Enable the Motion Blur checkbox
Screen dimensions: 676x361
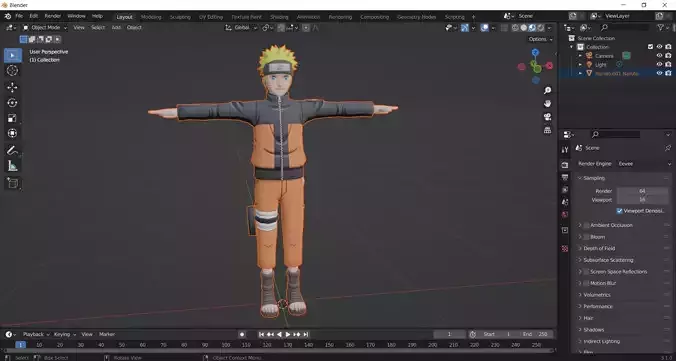(x=586, y=283)
